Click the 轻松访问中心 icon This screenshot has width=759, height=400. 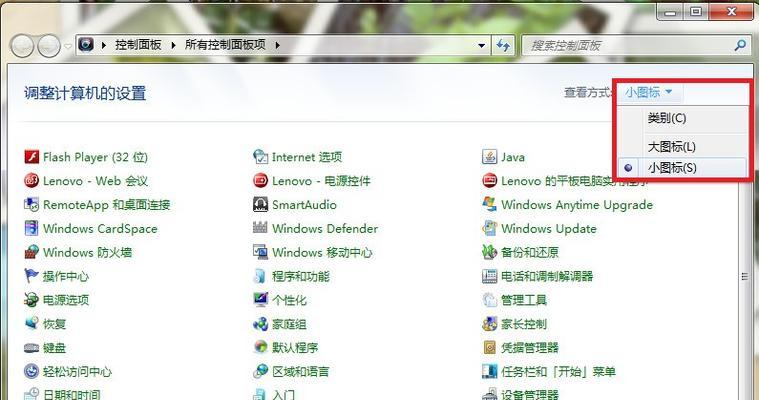(31, 371)
